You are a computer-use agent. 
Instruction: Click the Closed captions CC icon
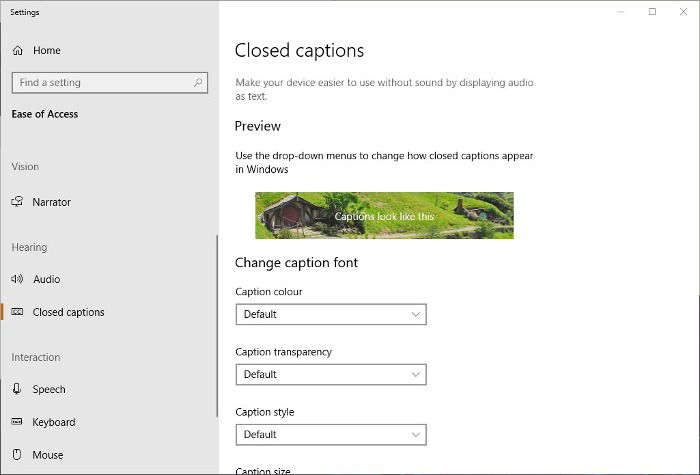coord(17,312)
